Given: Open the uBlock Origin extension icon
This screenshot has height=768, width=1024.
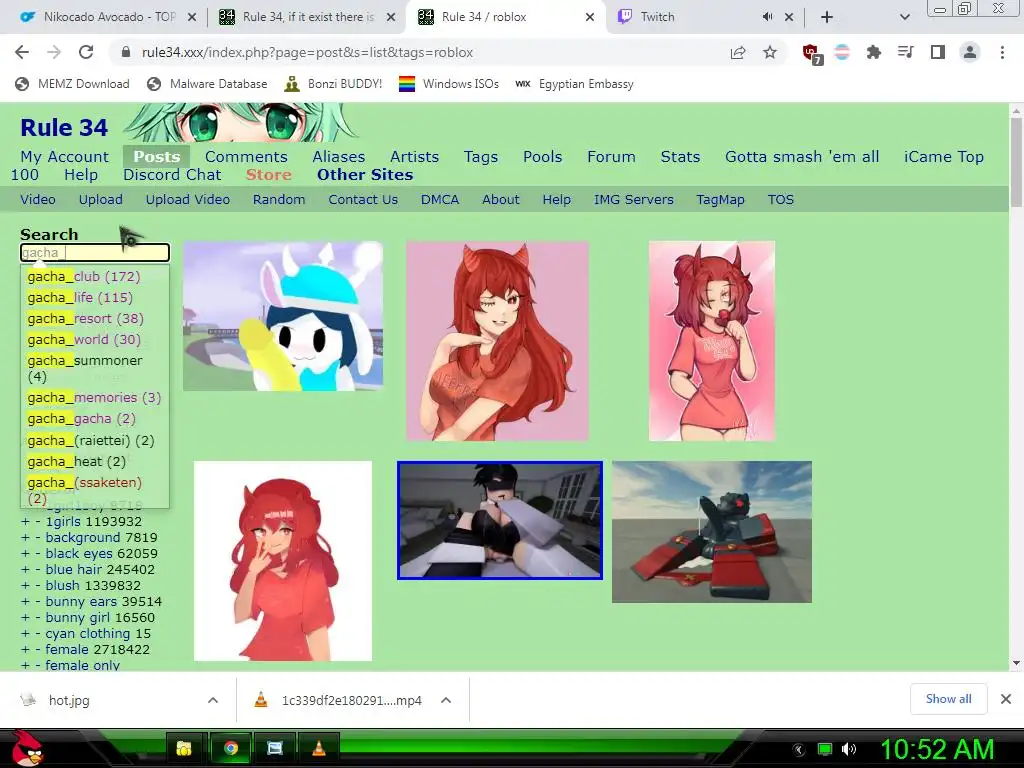Looking at the screenshot, I should tap(812, 54).
